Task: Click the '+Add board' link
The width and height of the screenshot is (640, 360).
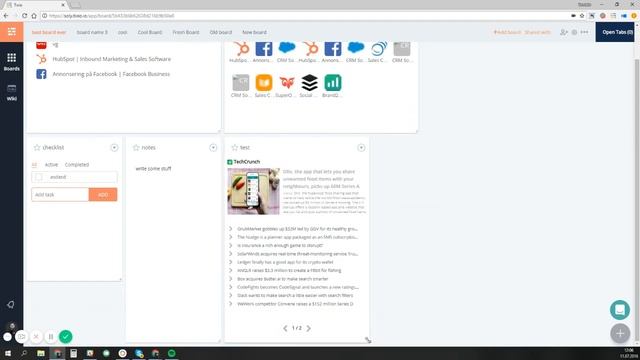Action: tap(507, 32)
